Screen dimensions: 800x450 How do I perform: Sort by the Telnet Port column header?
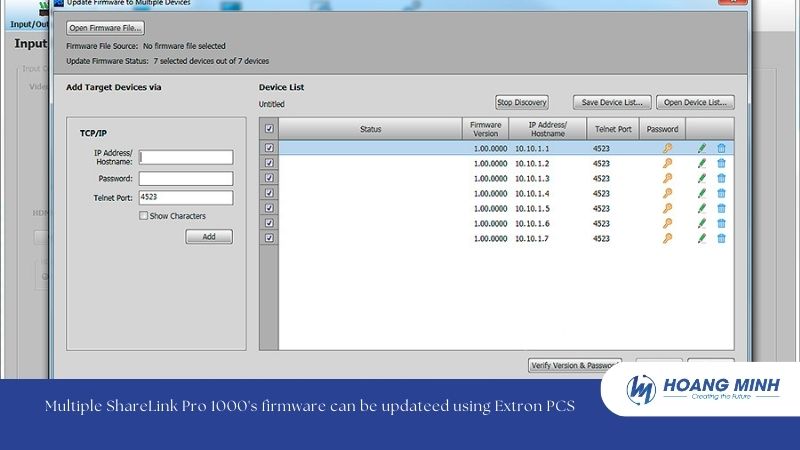[613, 129]
